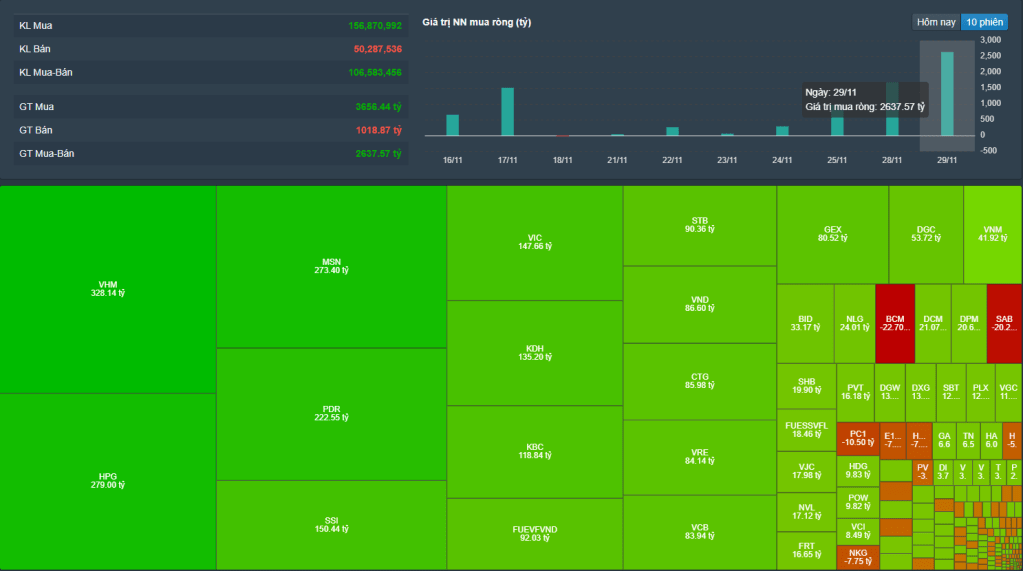Click the VHM treemap tile
Screen dimensions: 1023x571
coord(108,289)
